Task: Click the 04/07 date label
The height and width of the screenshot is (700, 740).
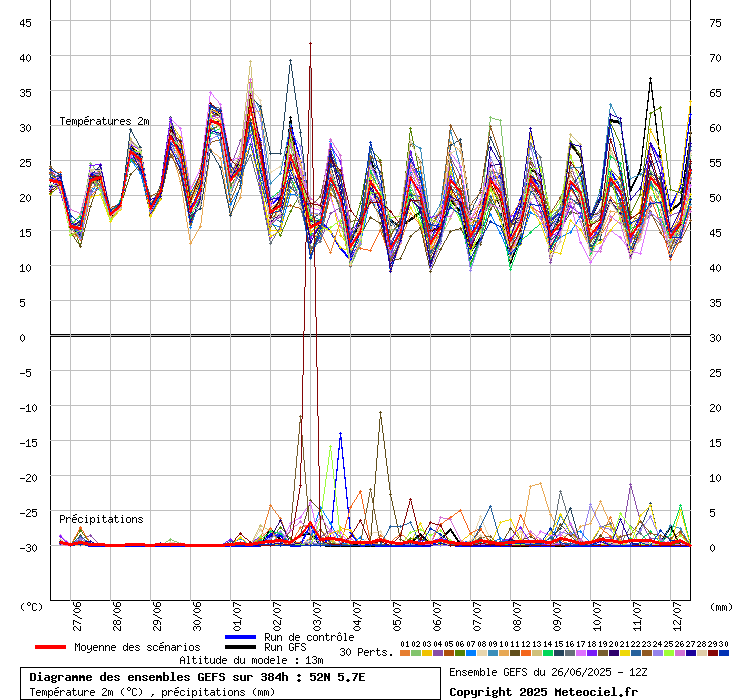Action: pos(357,616)
